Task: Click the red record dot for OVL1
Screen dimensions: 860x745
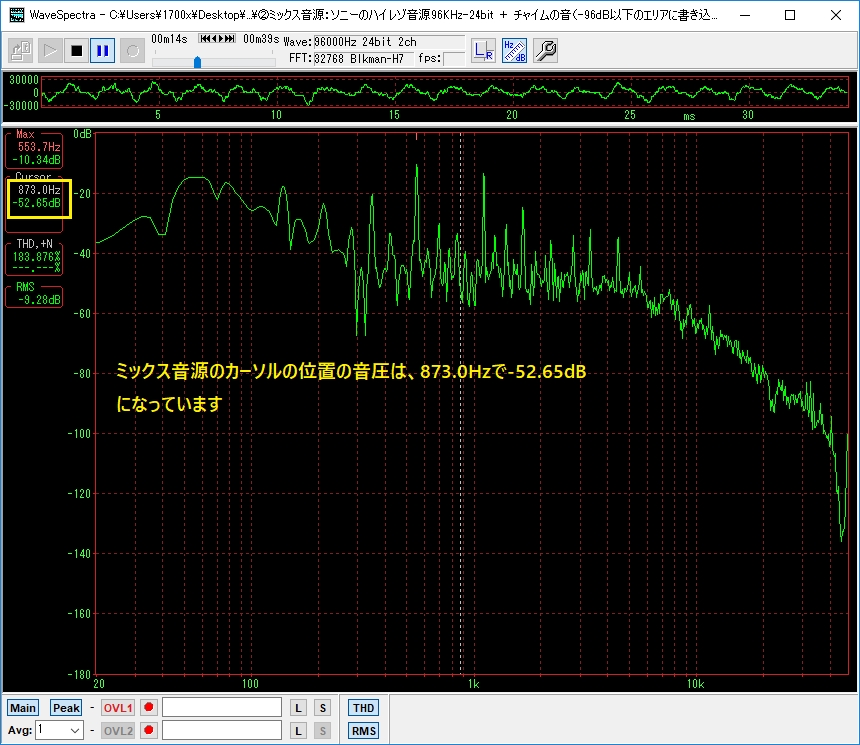Action: pyautogui.click(x=149, y=707)
